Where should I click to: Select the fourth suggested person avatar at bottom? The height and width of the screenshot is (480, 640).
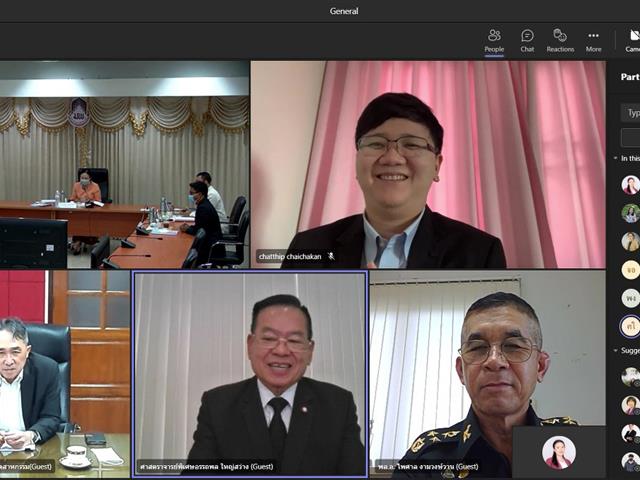coord(631,462)
